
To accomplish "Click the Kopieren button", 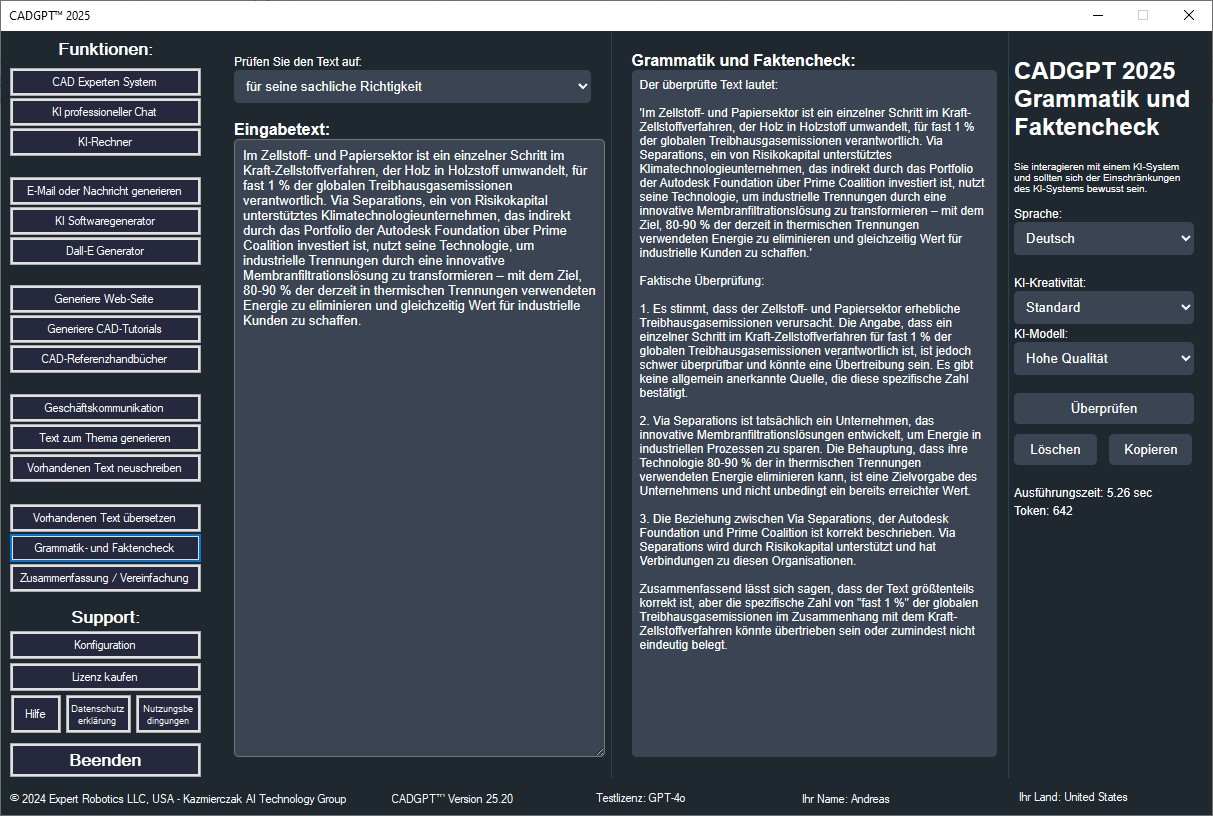I will tap(1150, 449).
